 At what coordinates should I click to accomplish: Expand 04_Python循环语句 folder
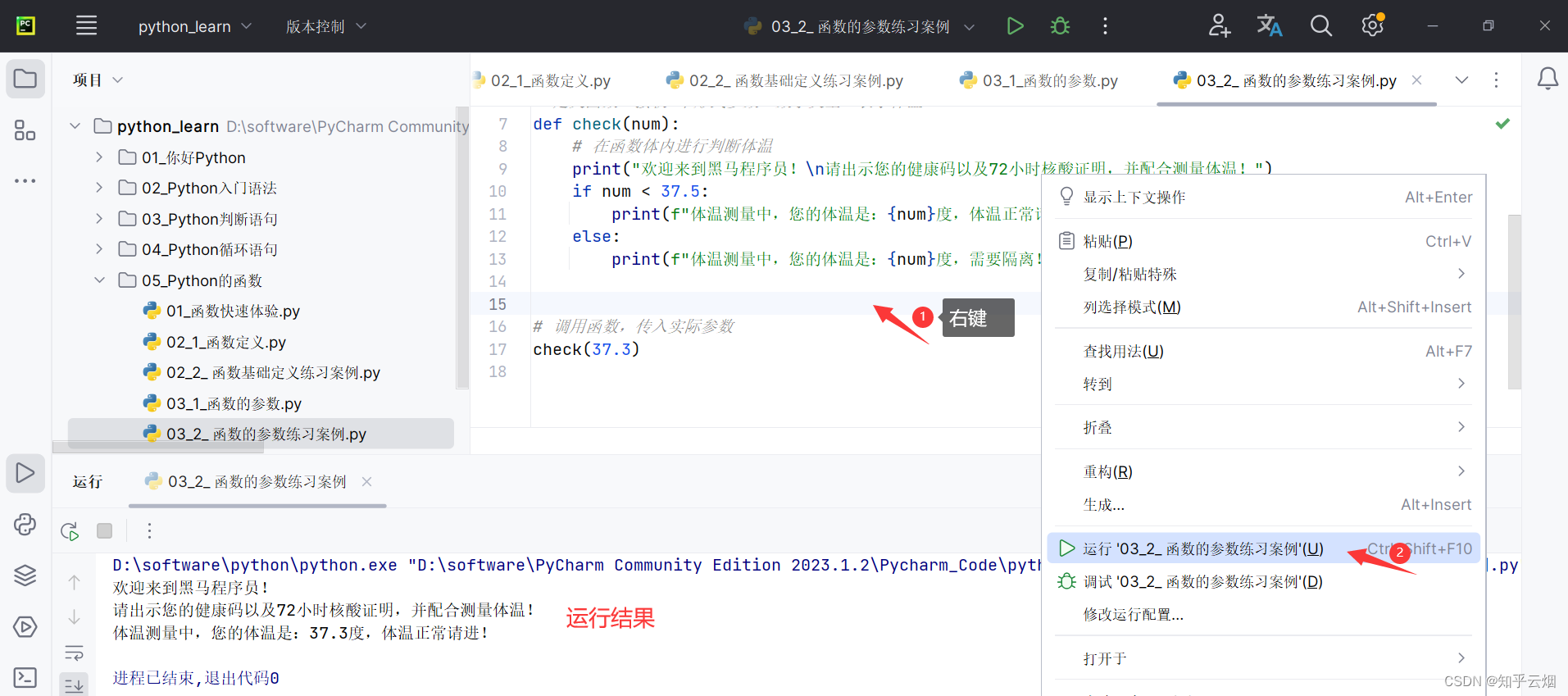tap(99, 249)
